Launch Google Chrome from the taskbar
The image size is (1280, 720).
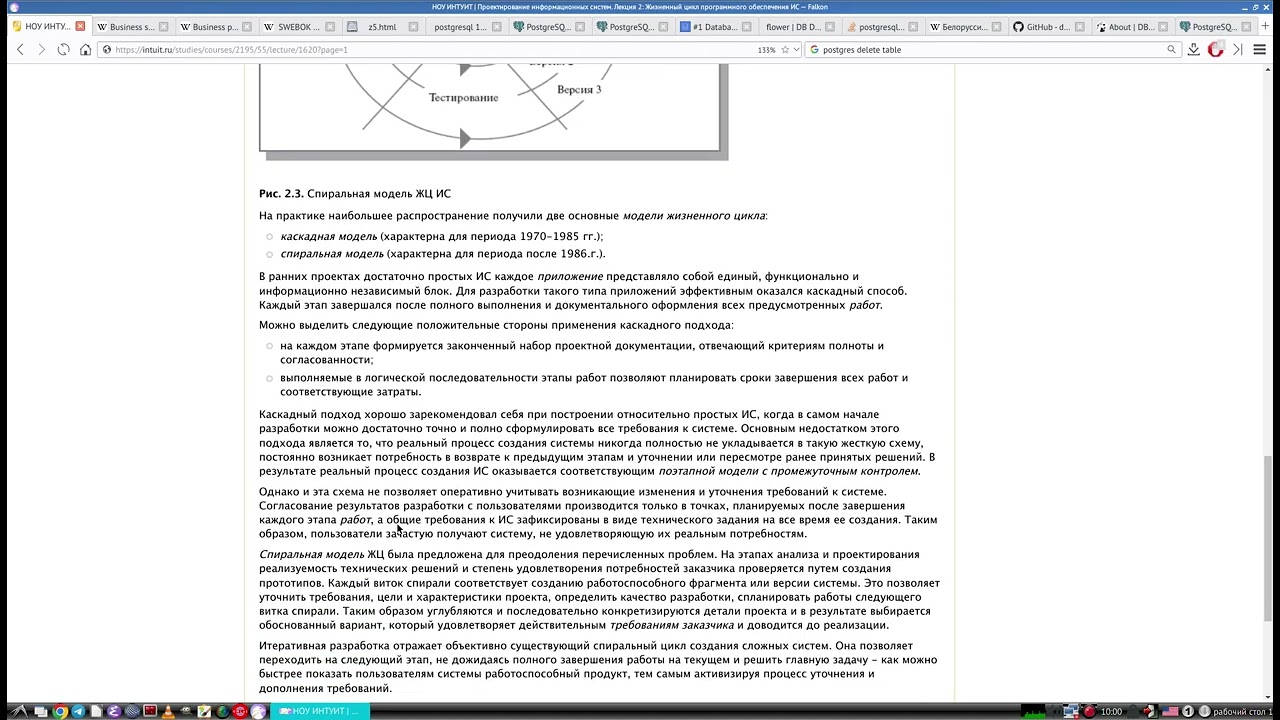pyautogui.click(x=60, y=711)
